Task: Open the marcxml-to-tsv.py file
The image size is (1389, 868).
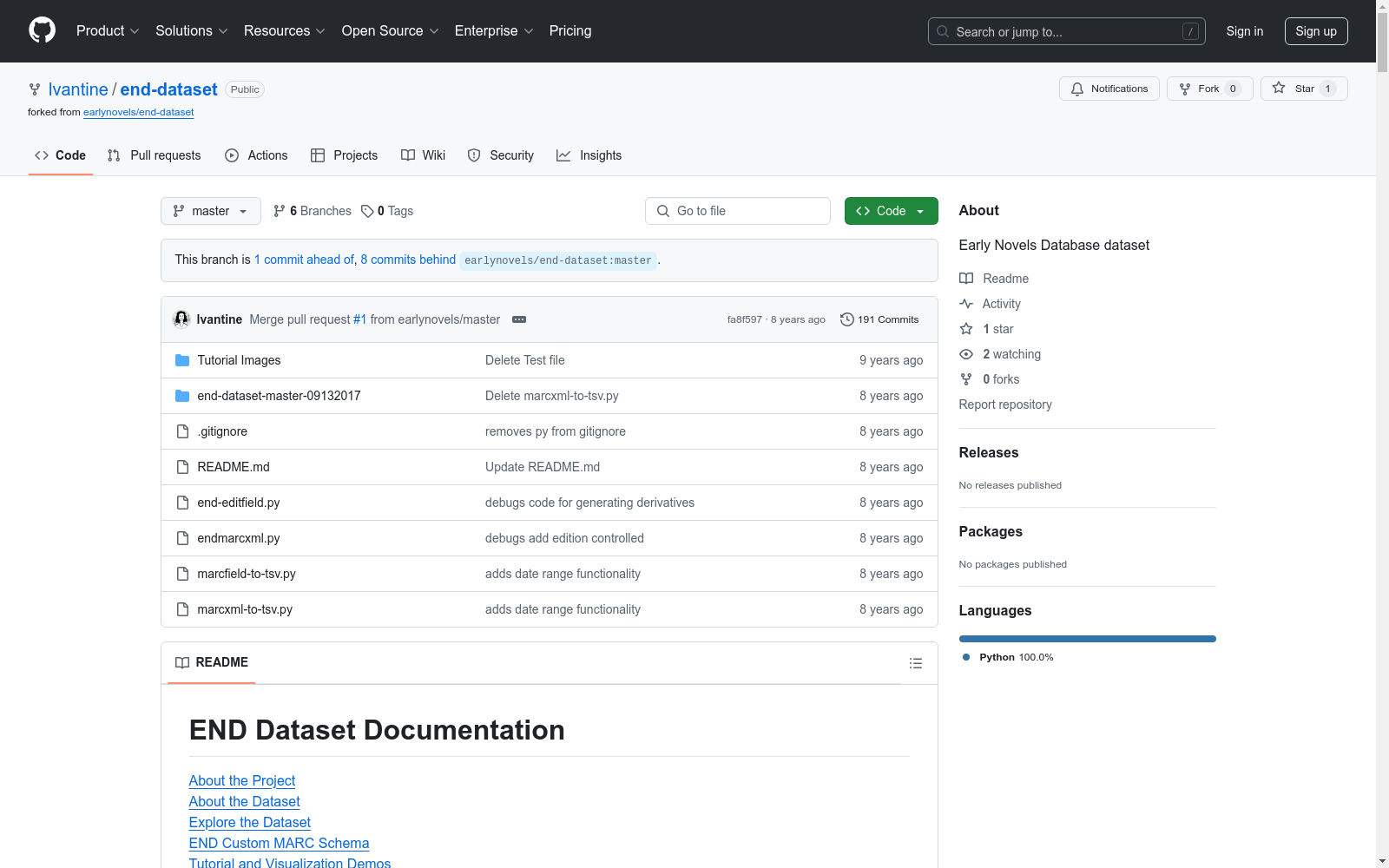Action: 245,609
